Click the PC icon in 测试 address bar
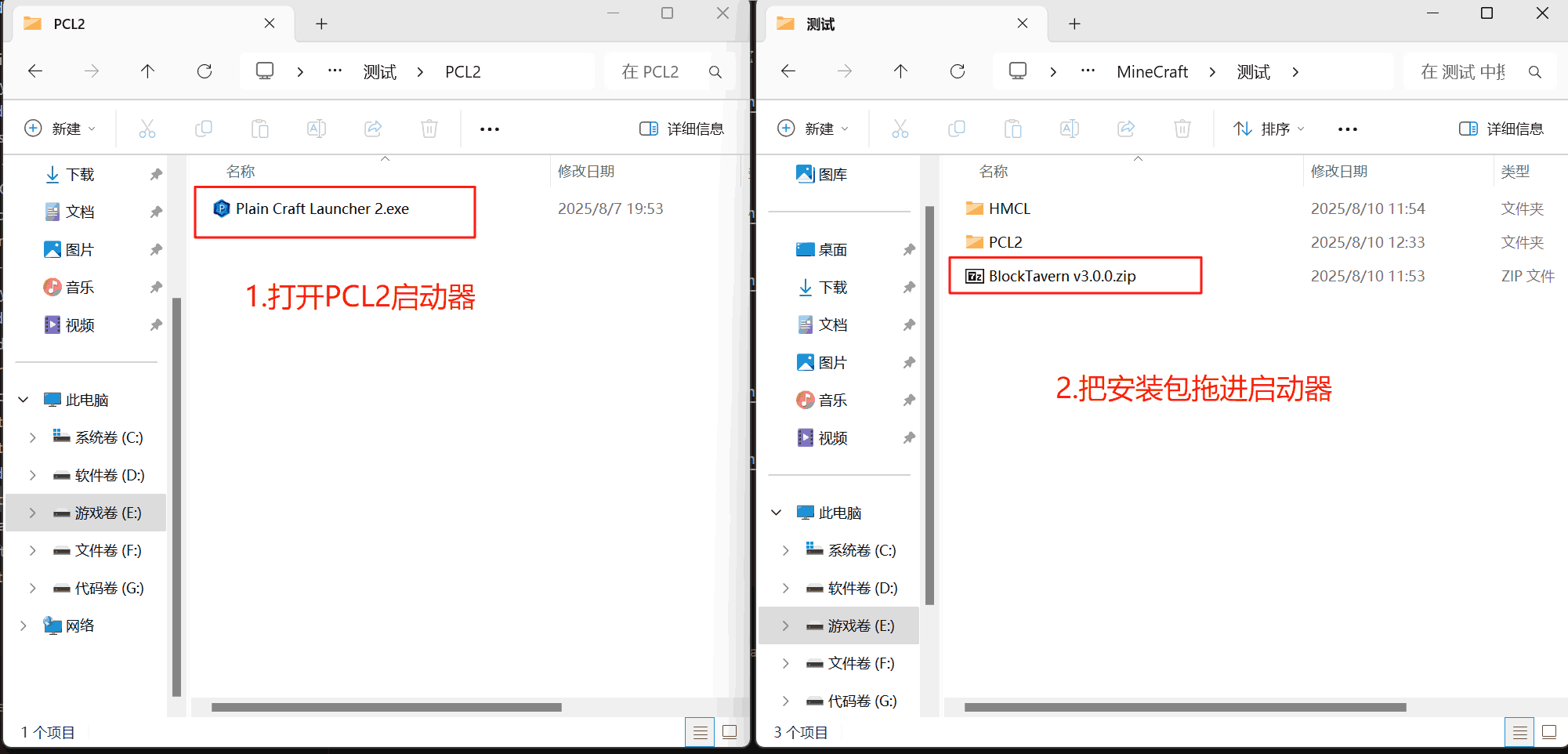This screenshot has width=1568, height=754. [x=1018, y=71]
